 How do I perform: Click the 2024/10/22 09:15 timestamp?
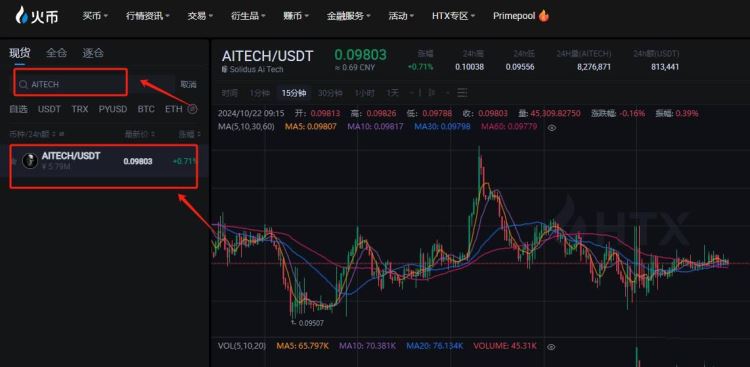coord(251,113)
